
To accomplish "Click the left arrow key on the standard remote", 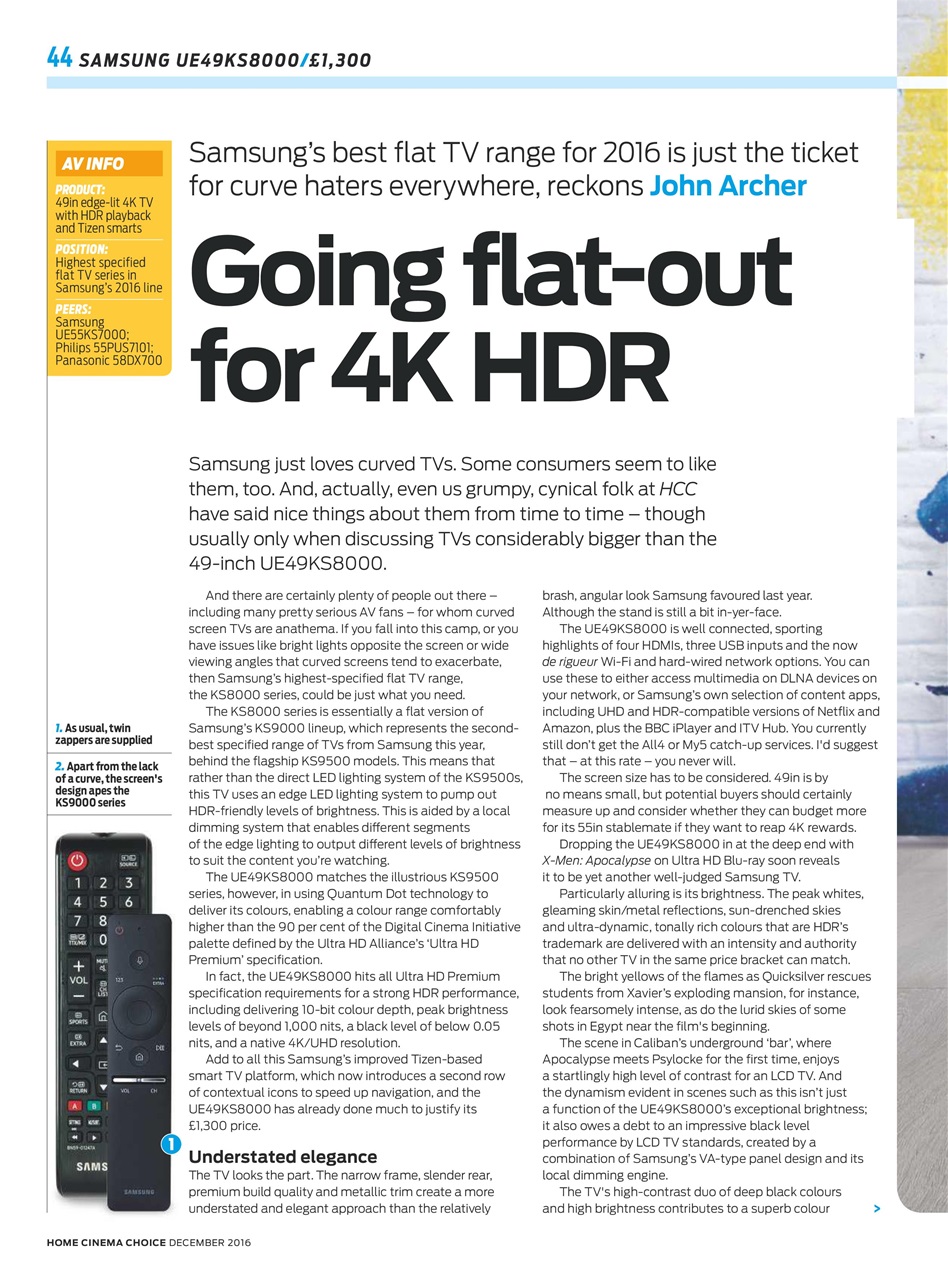I will (x=78, y=1064).
